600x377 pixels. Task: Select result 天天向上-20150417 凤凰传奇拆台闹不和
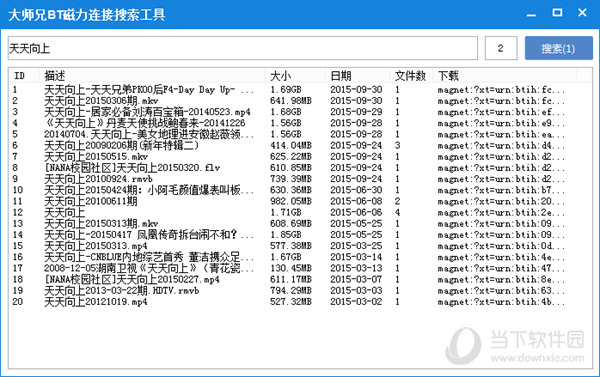(x=149, y=235)
